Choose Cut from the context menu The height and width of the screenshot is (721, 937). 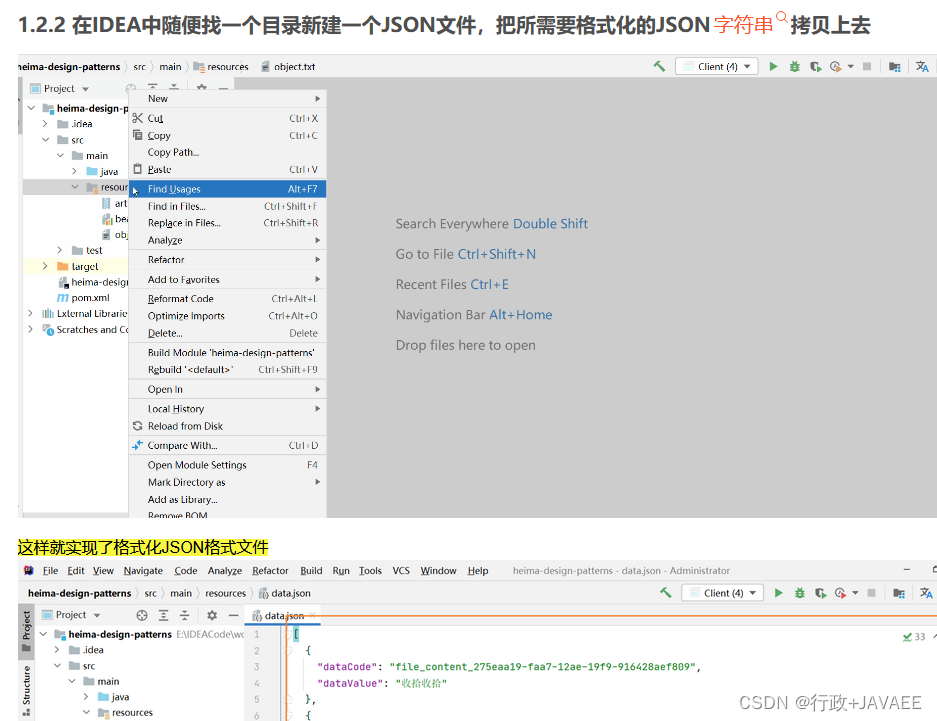coord(228,118)
